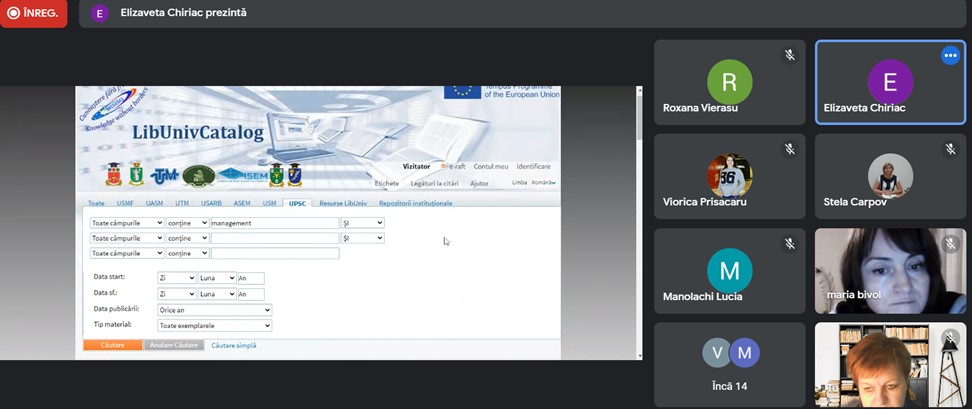Viewport: 972px width, 409px height.
Task: Switch to the USM tab
Action: tap(269, 203)
